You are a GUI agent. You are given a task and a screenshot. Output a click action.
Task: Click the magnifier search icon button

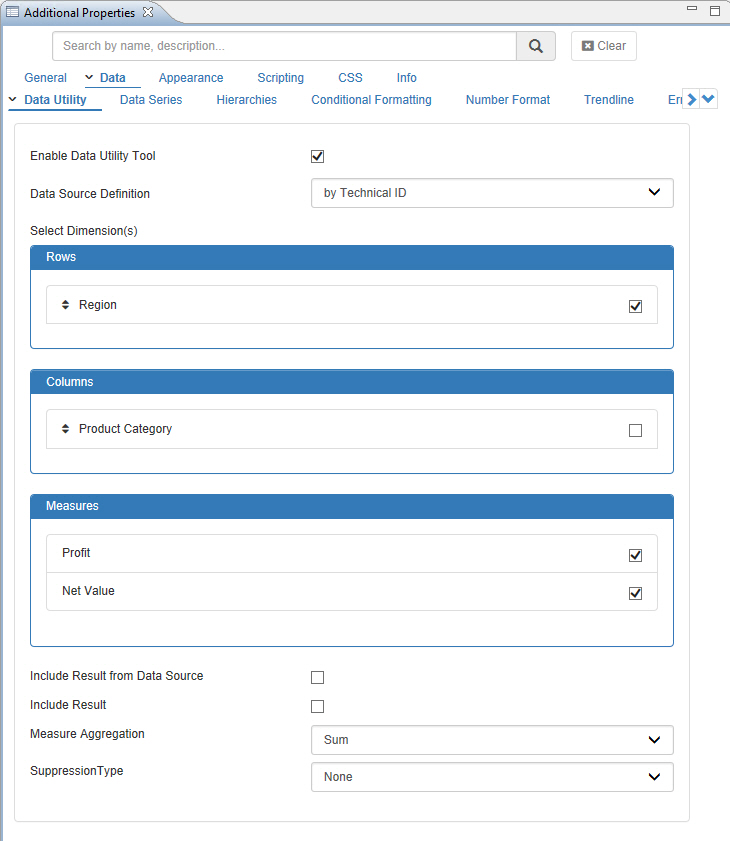536,46
